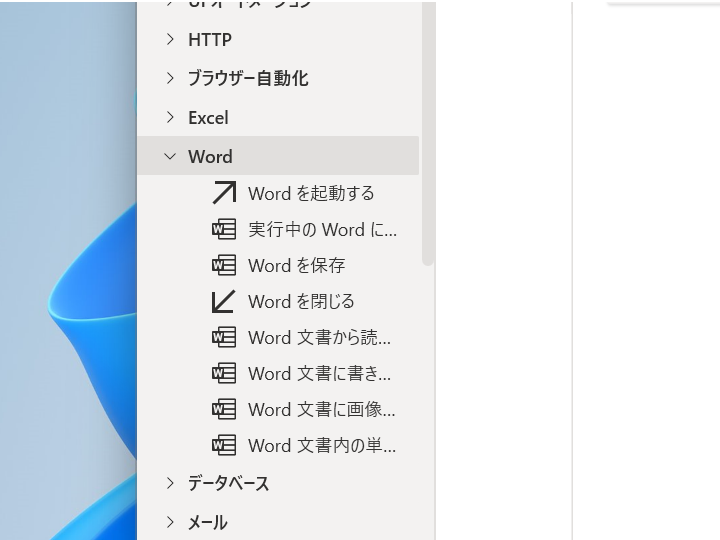Click the Word icon beside Word 文書内の単…
Viewport: 720px width, 540px height.
pos(224,445)
